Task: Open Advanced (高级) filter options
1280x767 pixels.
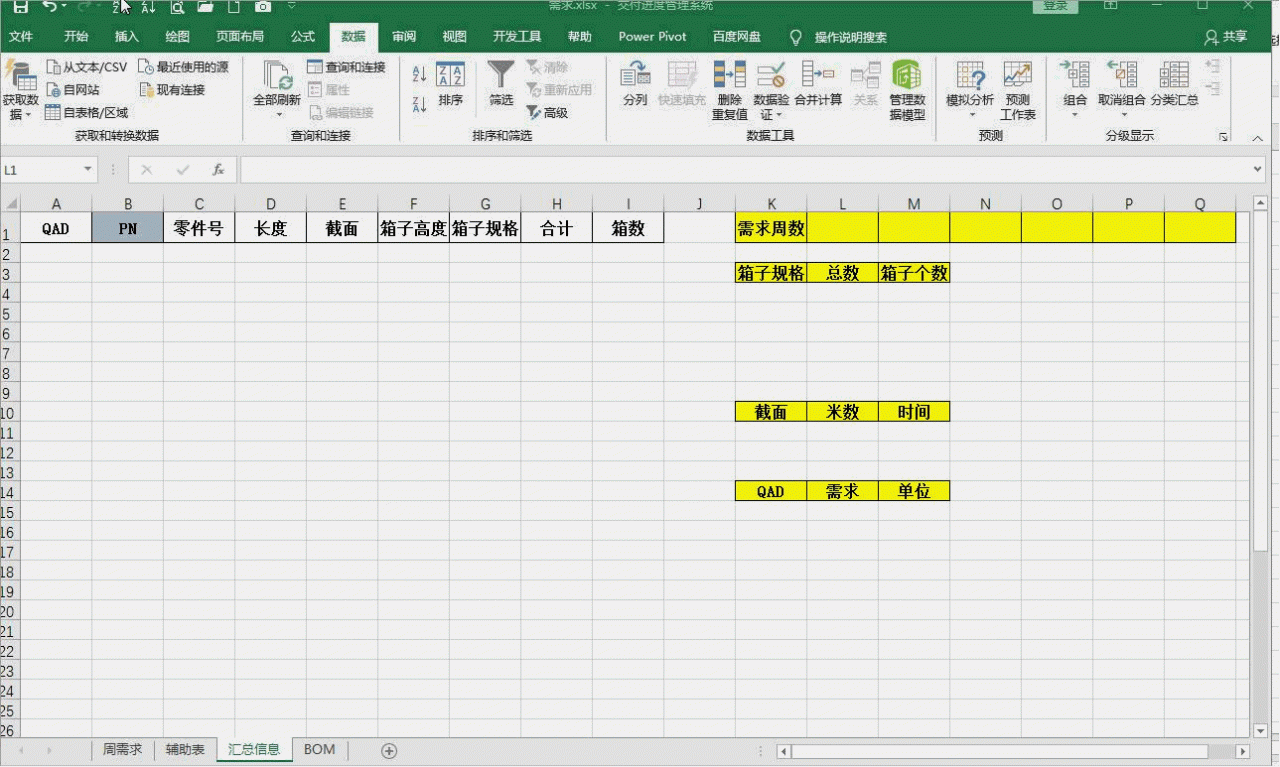Action: (547, 113)
